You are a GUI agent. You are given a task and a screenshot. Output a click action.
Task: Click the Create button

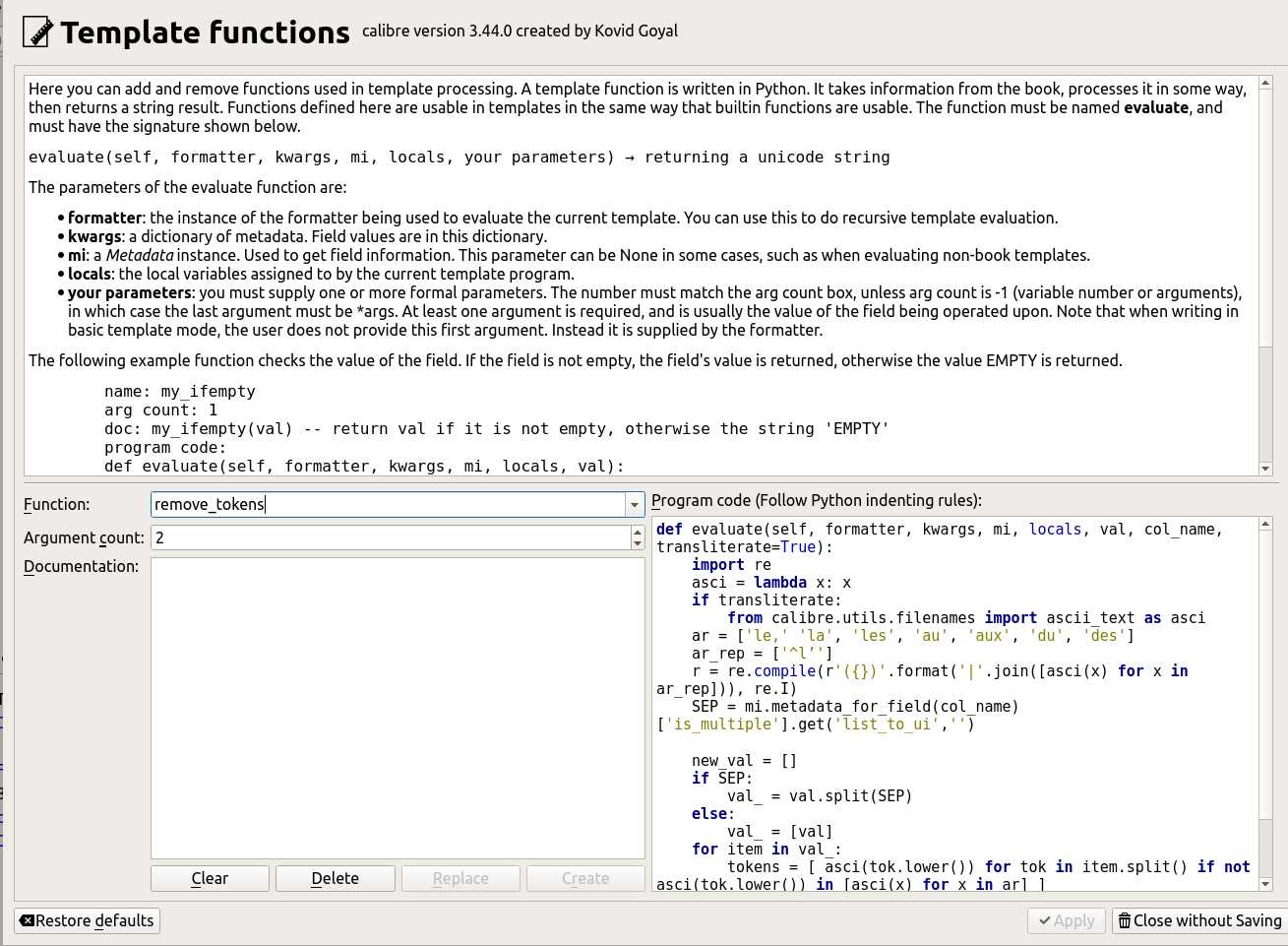585,878
